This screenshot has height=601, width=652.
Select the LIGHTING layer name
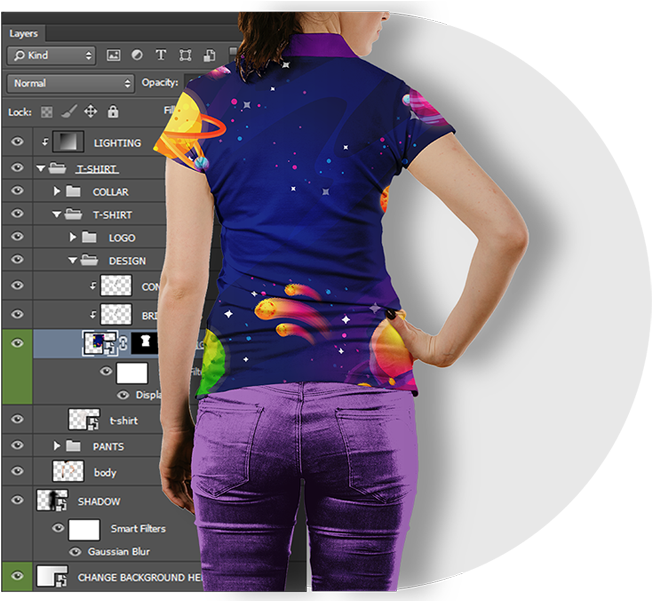coord(117,143)
